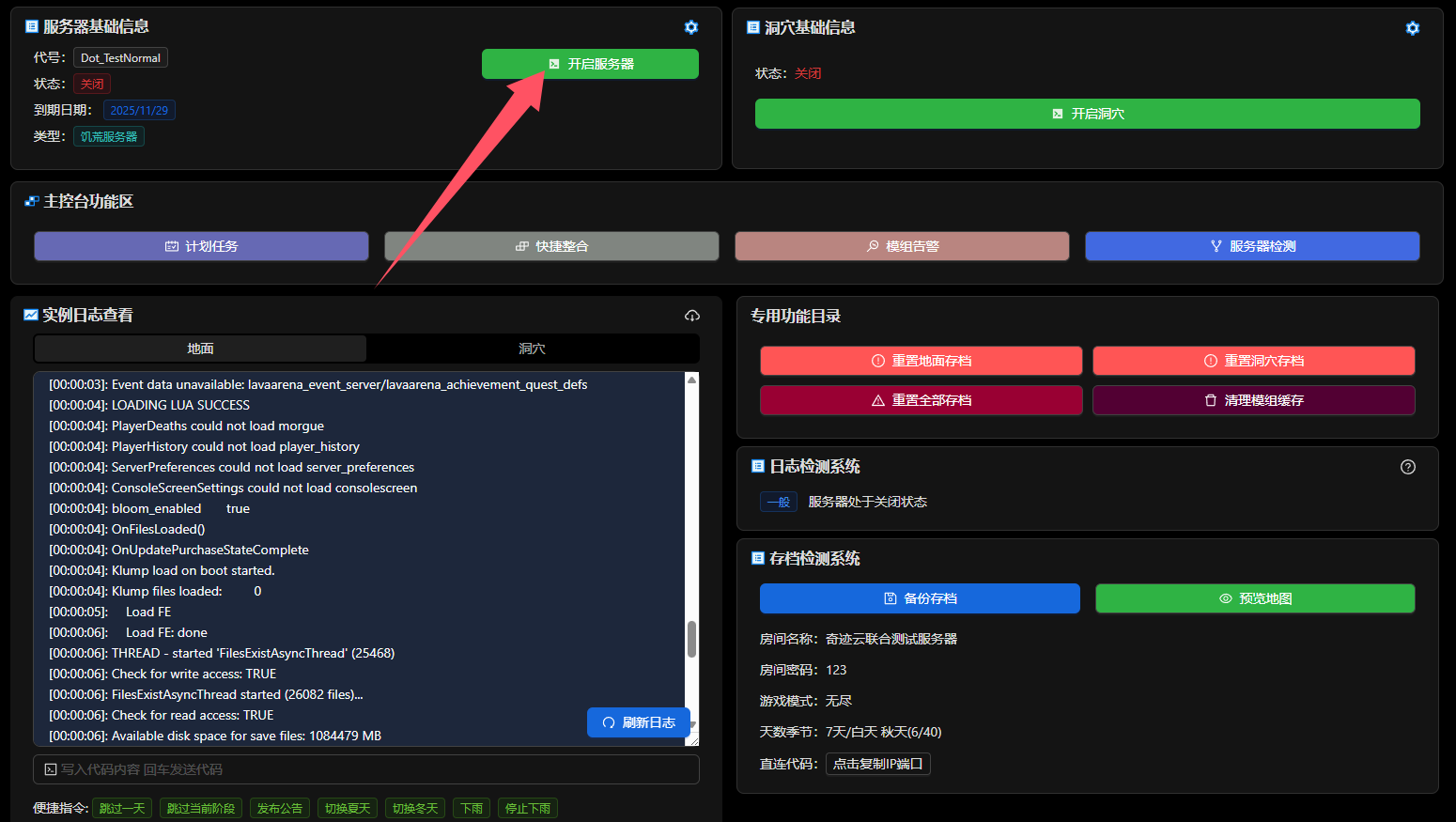
Task: Click the 日志检测系统 header icon
Action: point(758,466)
